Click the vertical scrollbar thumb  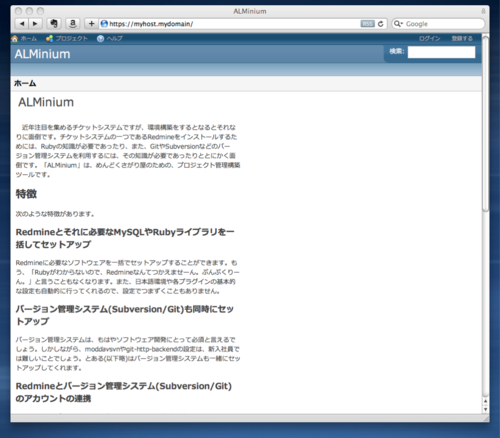pyautogui.click(x=485, y=123)
